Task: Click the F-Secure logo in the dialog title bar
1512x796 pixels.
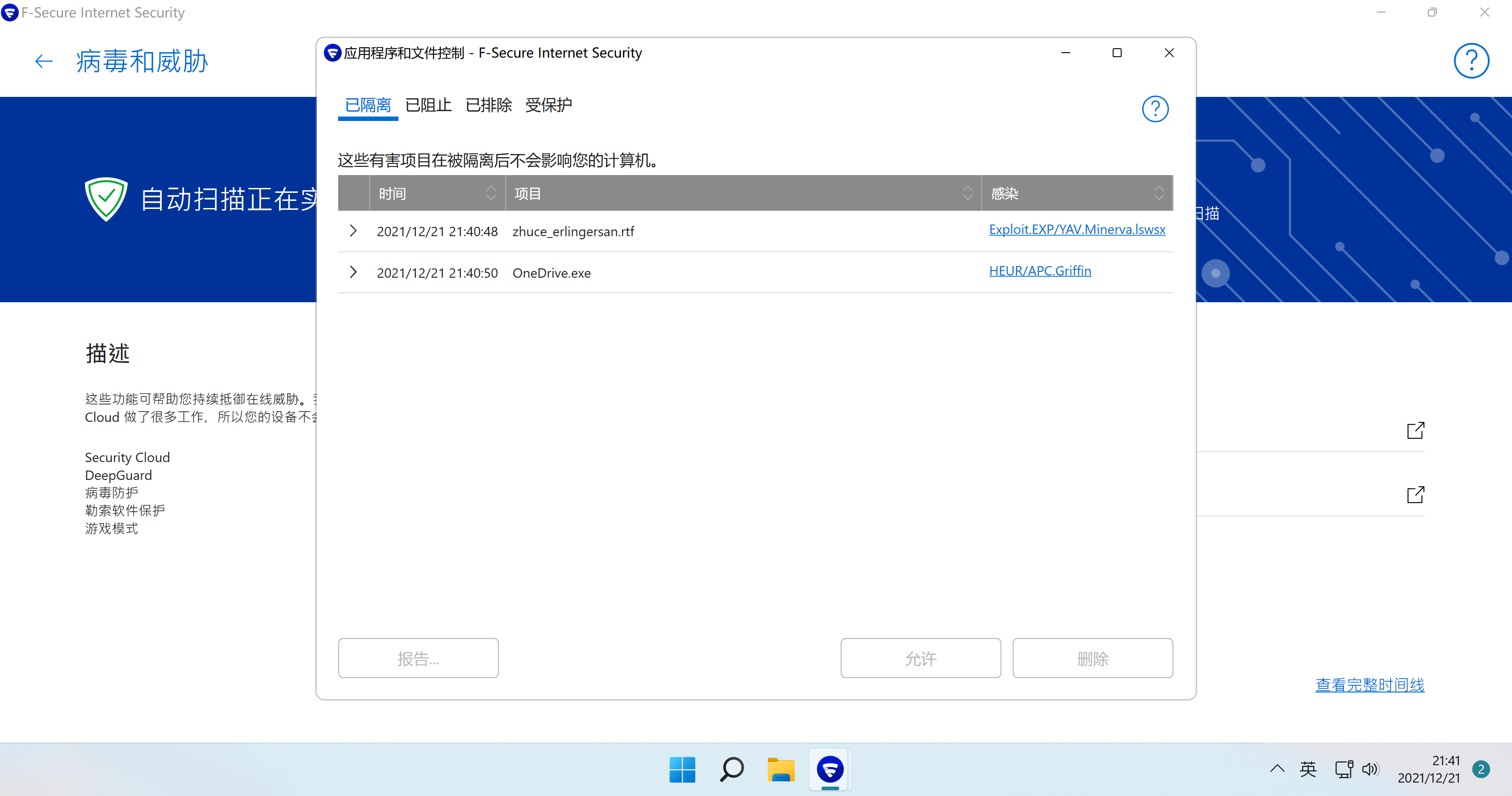Action: pyautogui.click(x=332, y=53)
